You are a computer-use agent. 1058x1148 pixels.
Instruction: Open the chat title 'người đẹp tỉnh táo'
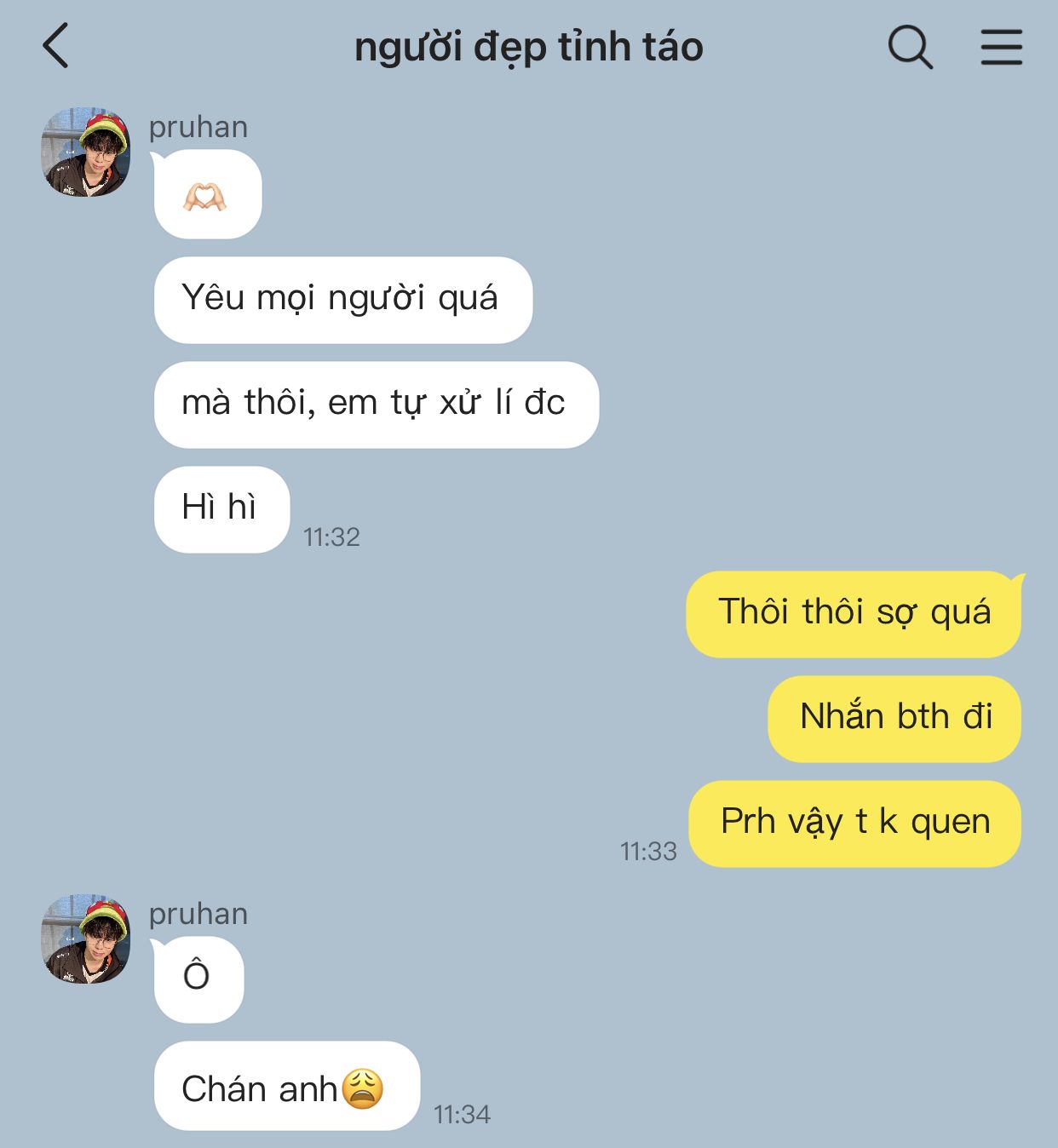(529, 47)
